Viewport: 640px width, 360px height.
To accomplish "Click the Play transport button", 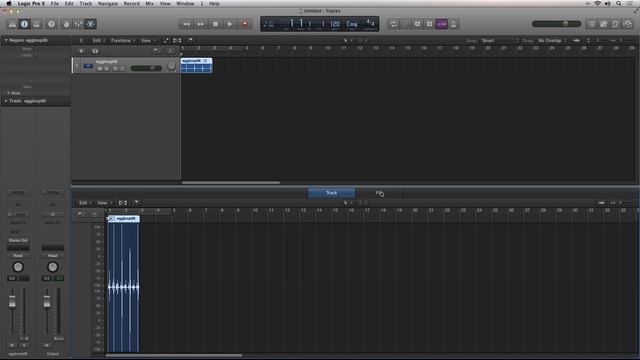I will click(230, 24).
